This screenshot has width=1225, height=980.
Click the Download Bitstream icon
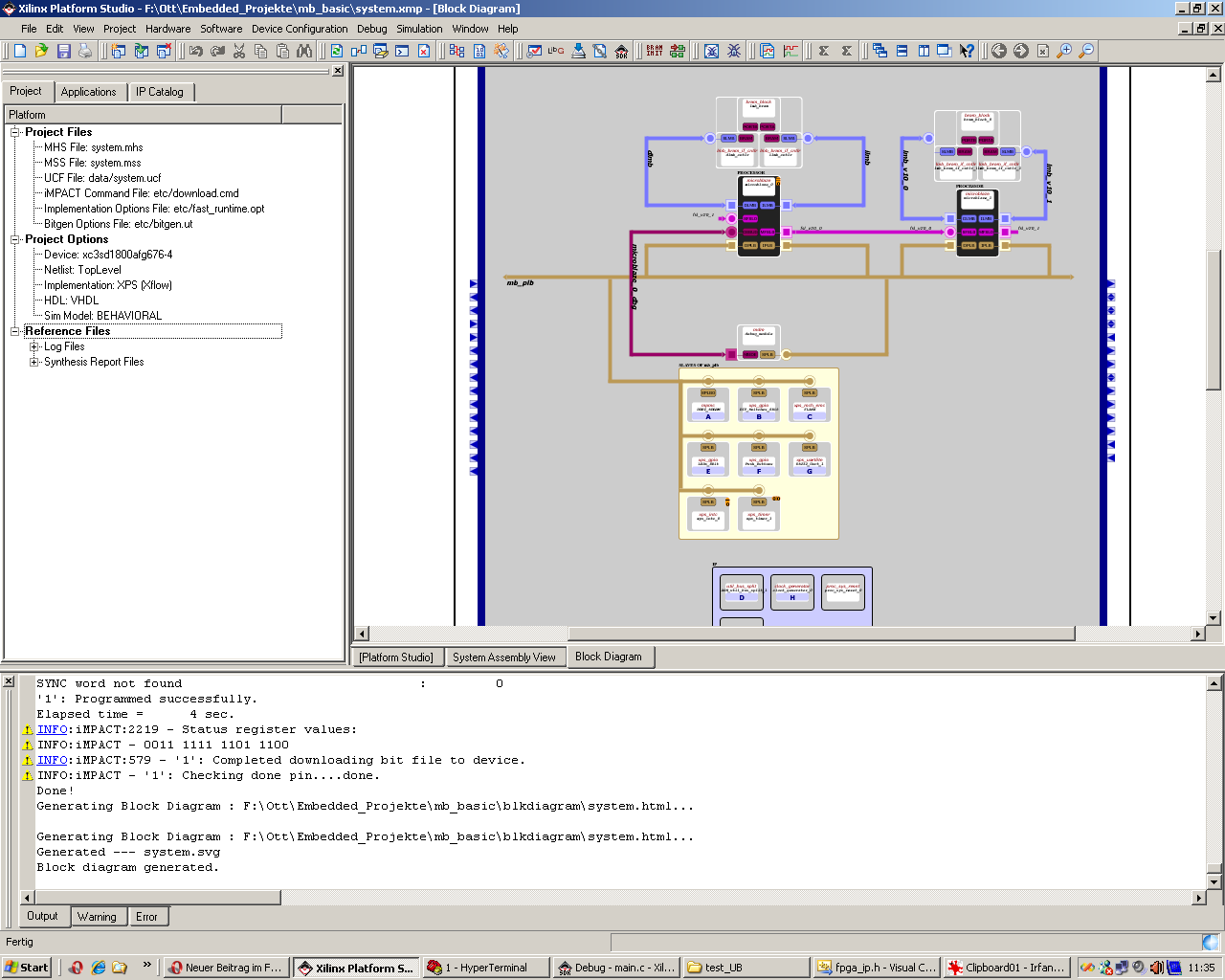tap(578, 51)
